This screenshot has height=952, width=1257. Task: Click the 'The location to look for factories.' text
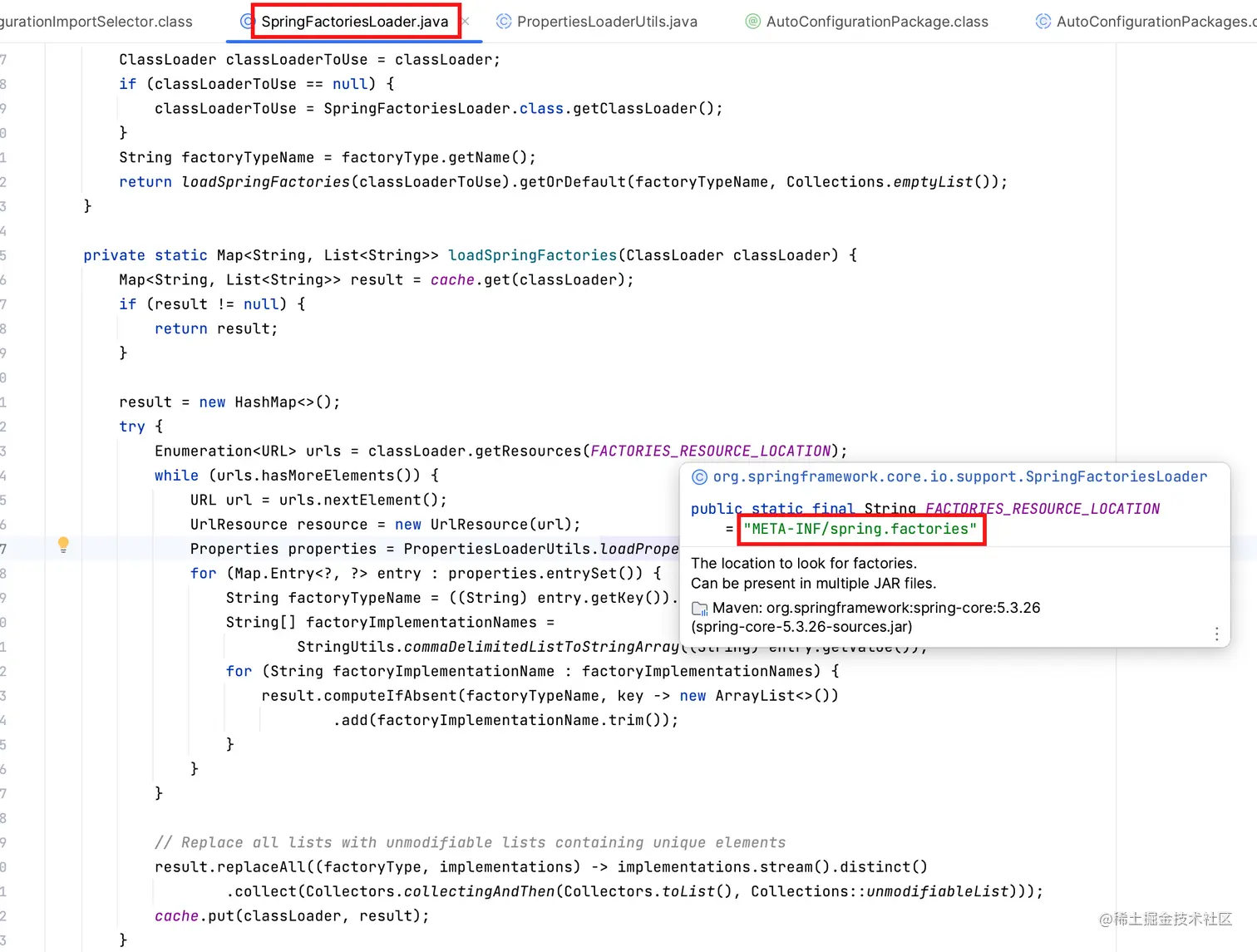(804, 564)
